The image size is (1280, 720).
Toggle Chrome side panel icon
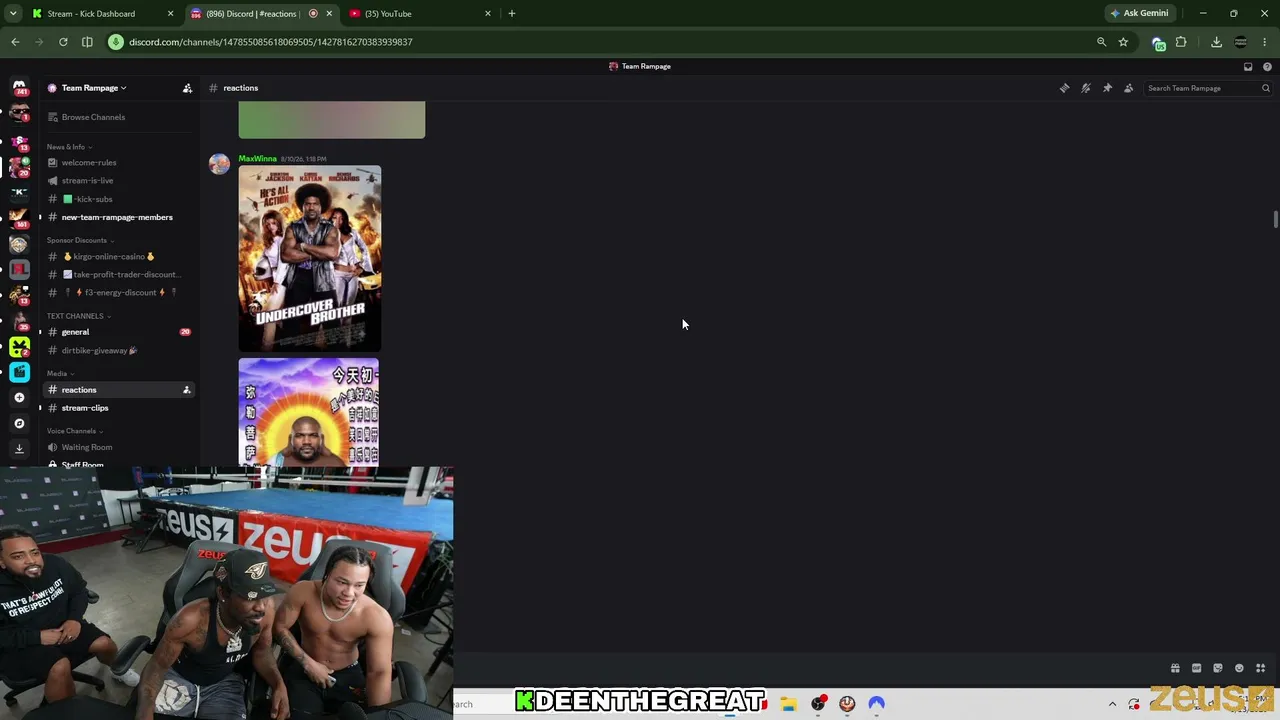[87, 42]
